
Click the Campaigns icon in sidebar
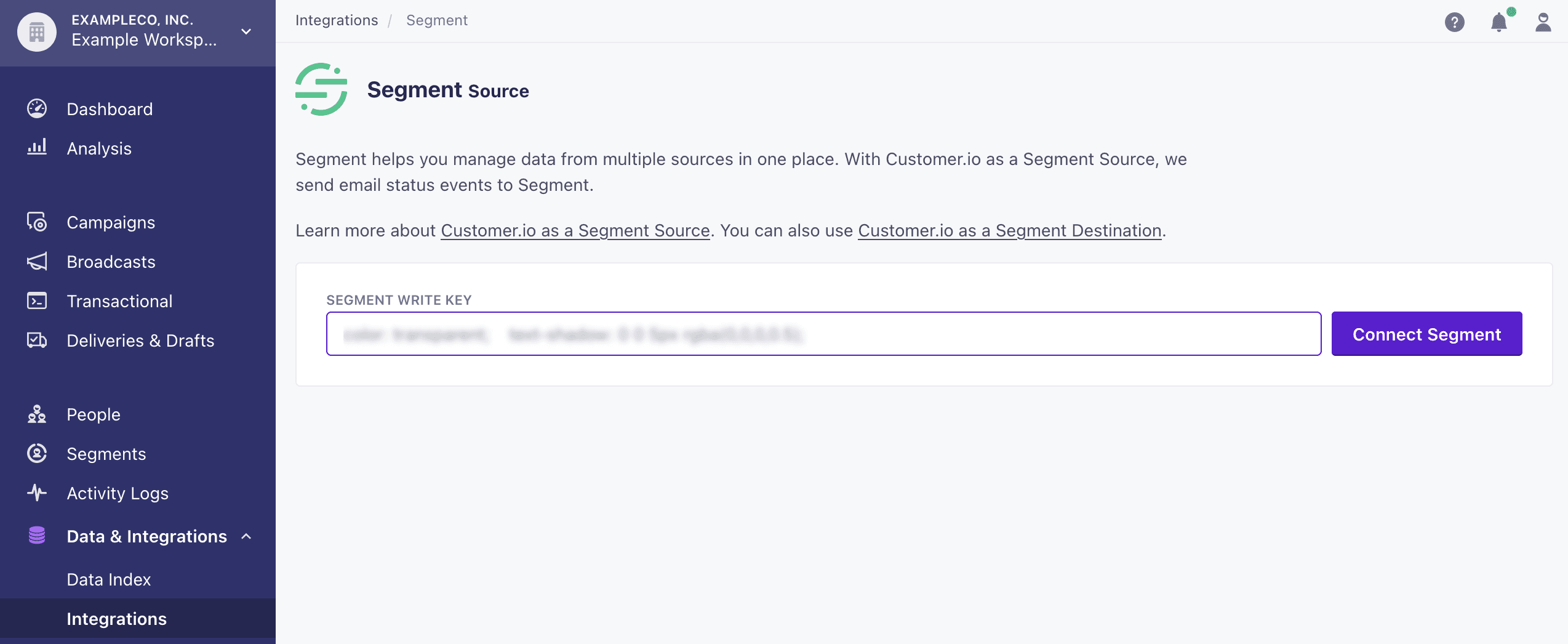(x=37, y=222)
